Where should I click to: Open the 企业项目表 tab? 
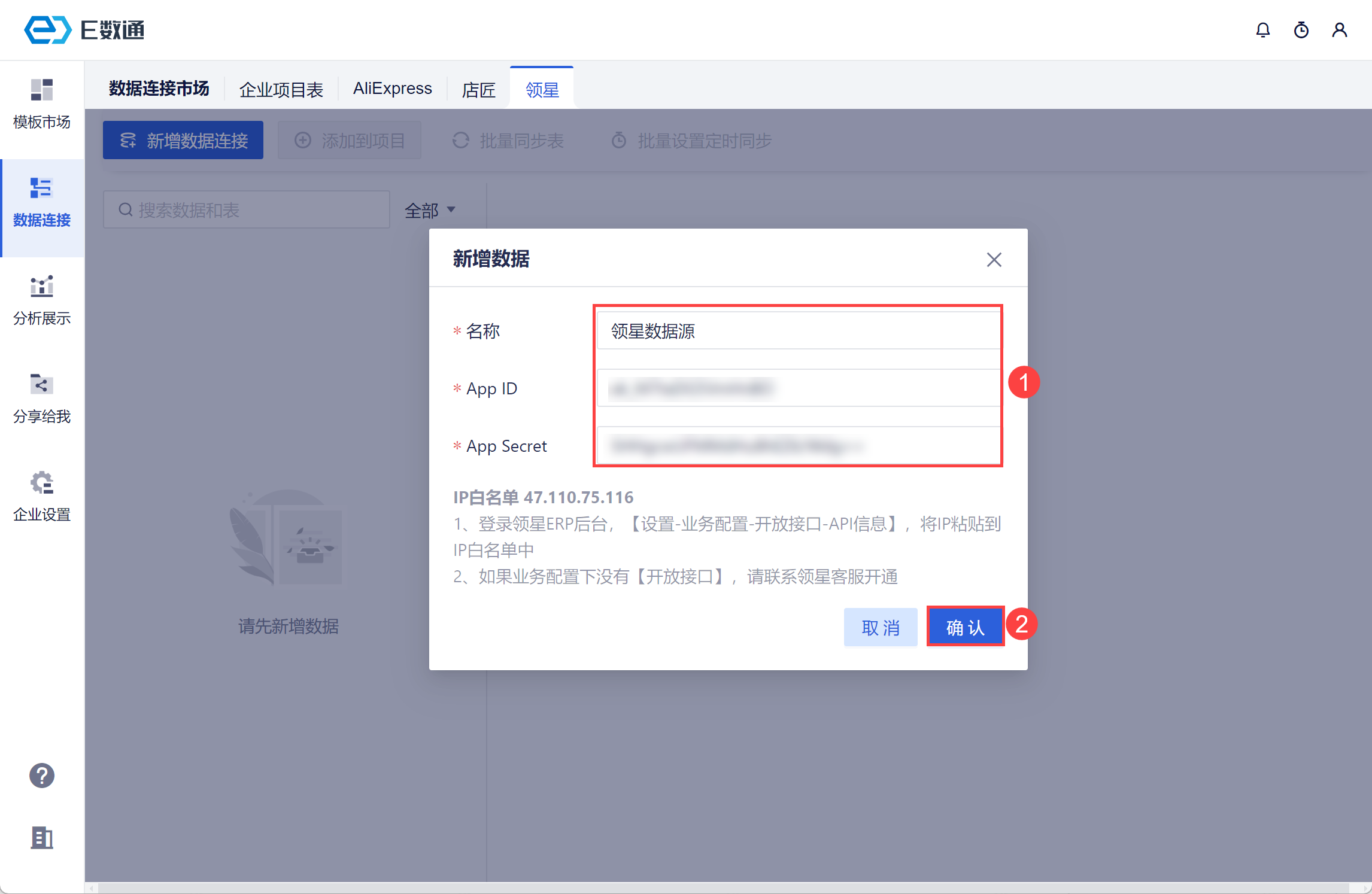[281, 90]
